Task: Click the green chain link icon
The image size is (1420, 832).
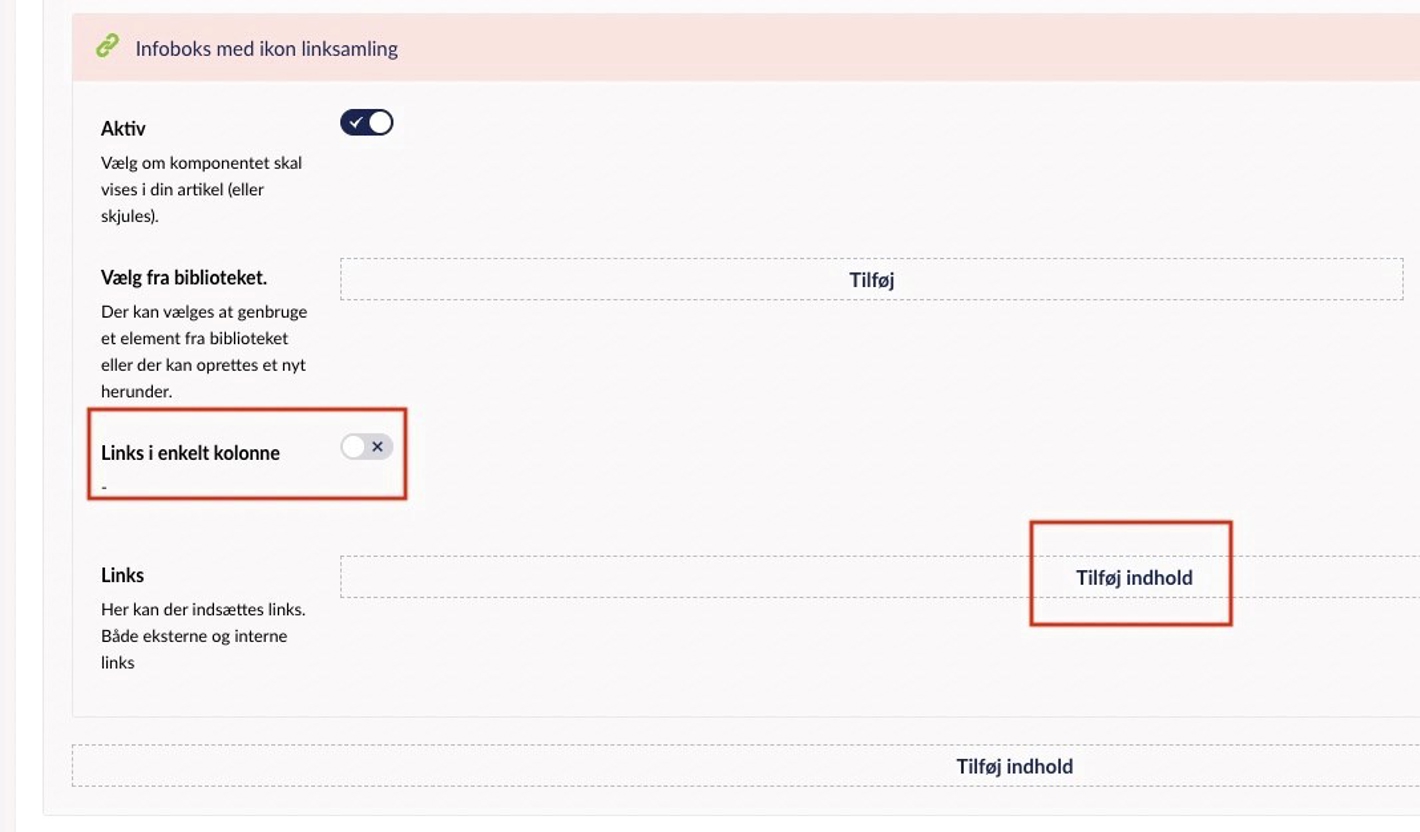Action: tap(107, 46)
